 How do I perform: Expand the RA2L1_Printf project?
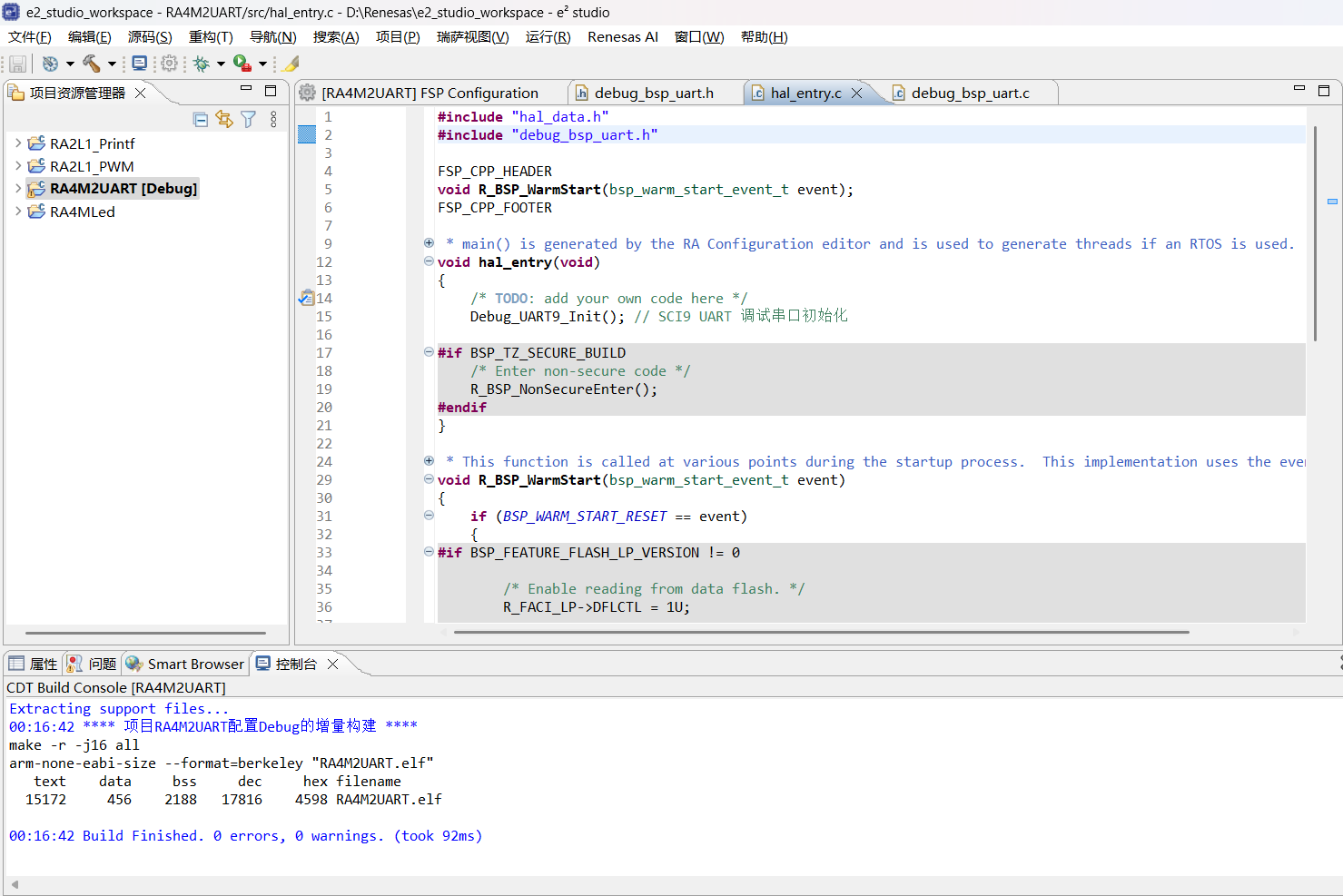pos(18,143)
